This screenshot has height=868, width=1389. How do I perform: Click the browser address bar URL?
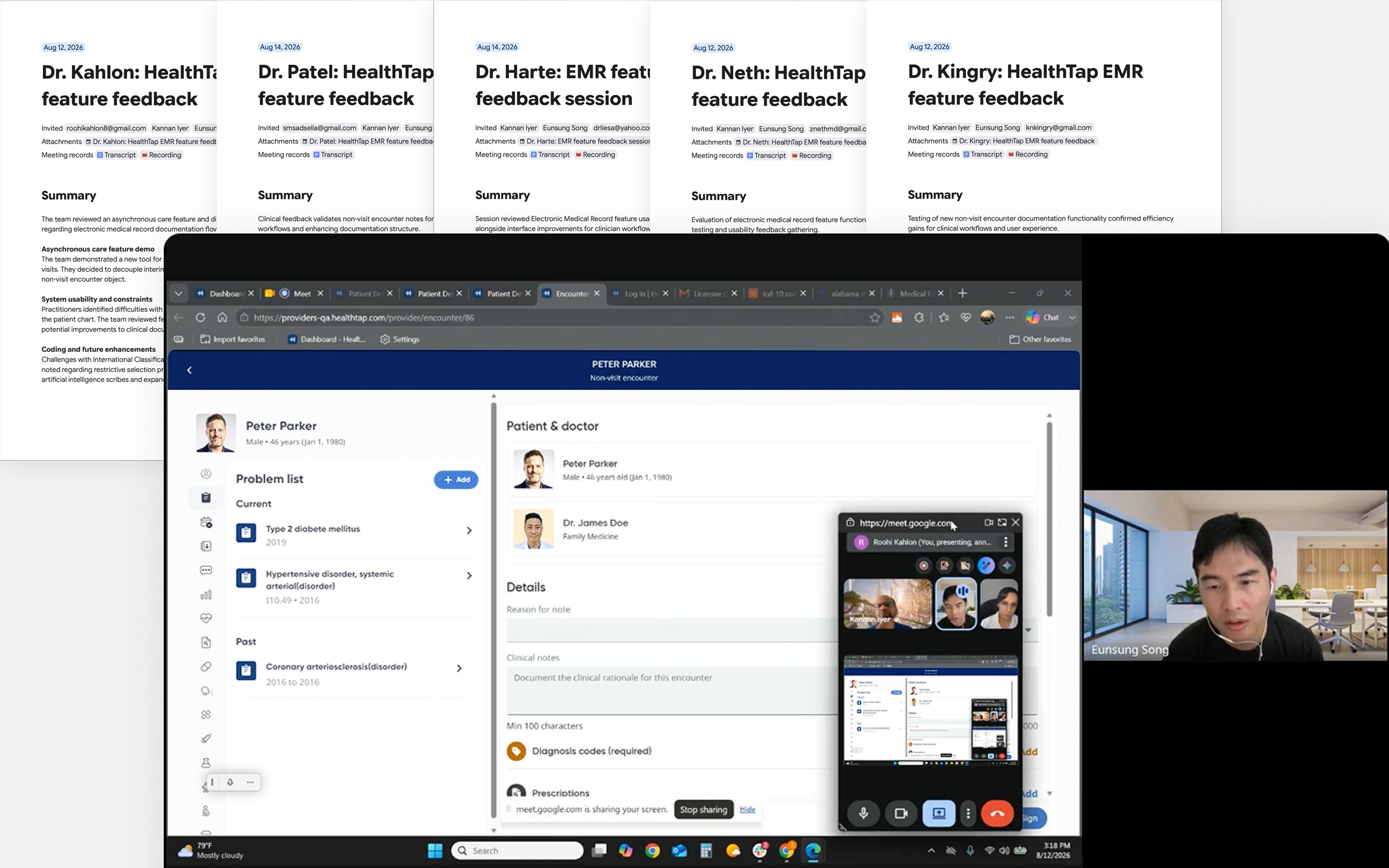(364, 318)
